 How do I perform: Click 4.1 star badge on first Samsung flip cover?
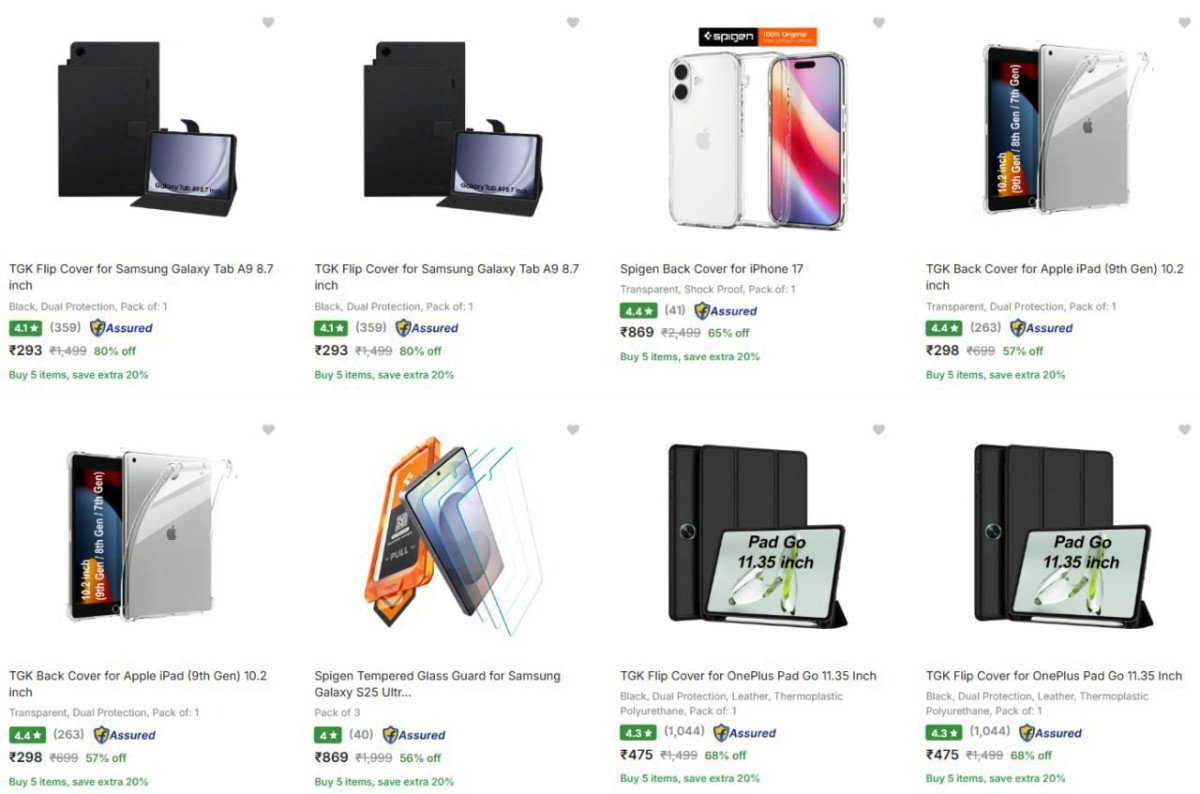(25, 328)
